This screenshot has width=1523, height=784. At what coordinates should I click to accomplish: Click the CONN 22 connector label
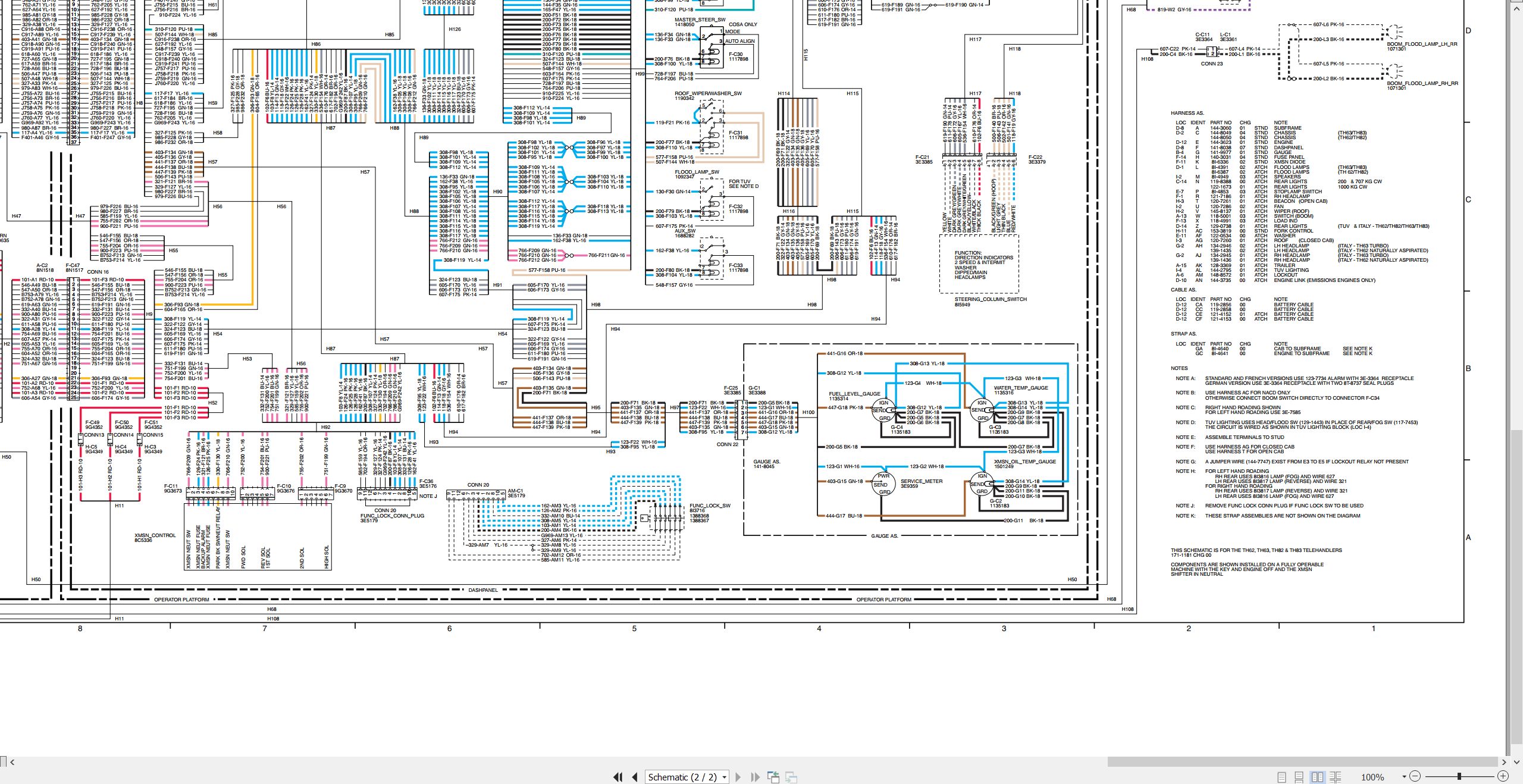pyautogui.click(x=727, y=444)
